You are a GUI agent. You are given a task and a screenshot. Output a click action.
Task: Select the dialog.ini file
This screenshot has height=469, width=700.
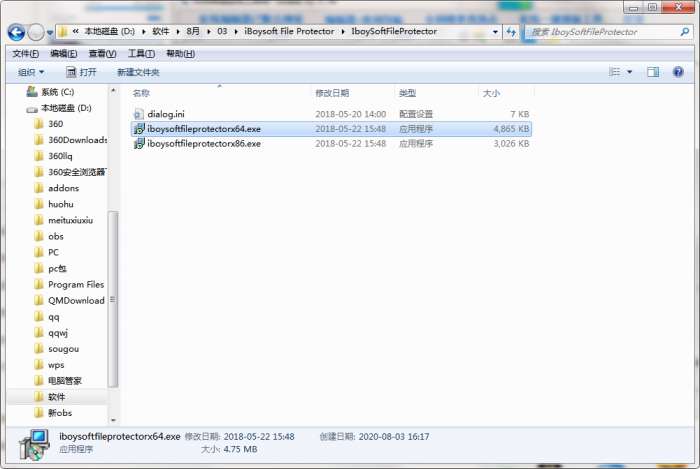point(166,114)
